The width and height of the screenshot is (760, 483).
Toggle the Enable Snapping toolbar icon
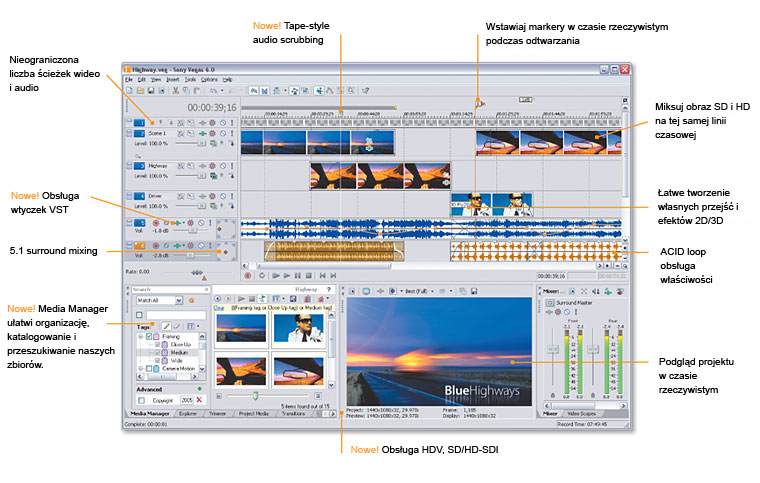[x=254, y=91]
